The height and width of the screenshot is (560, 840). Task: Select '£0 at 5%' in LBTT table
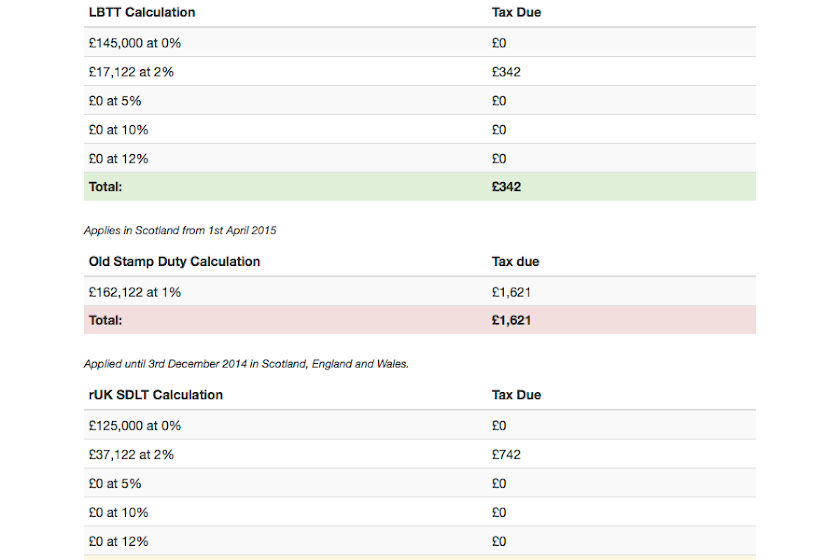click(115, 101)
